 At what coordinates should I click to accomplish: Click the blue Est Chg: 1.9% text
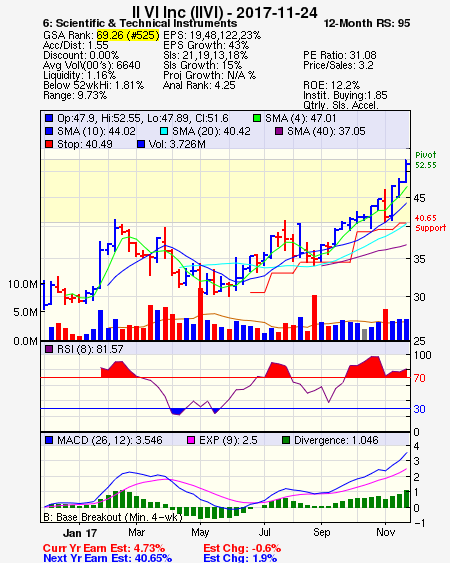(240, 558)
